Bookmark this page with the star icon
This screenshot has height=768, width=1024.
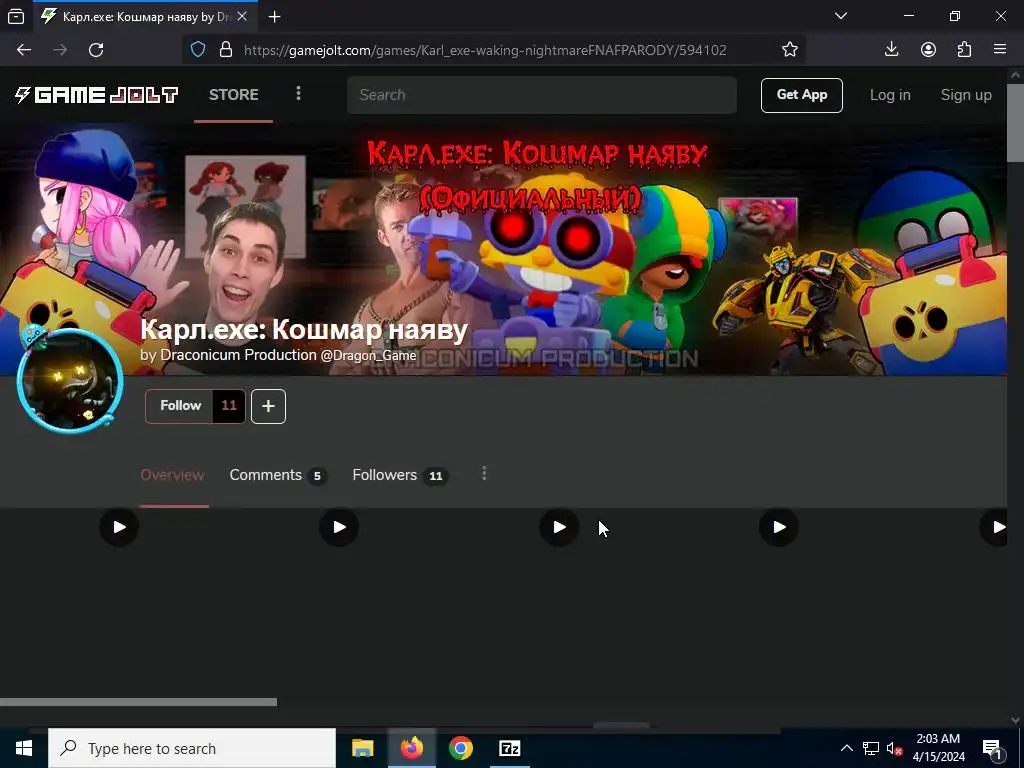tap(790, 50)
